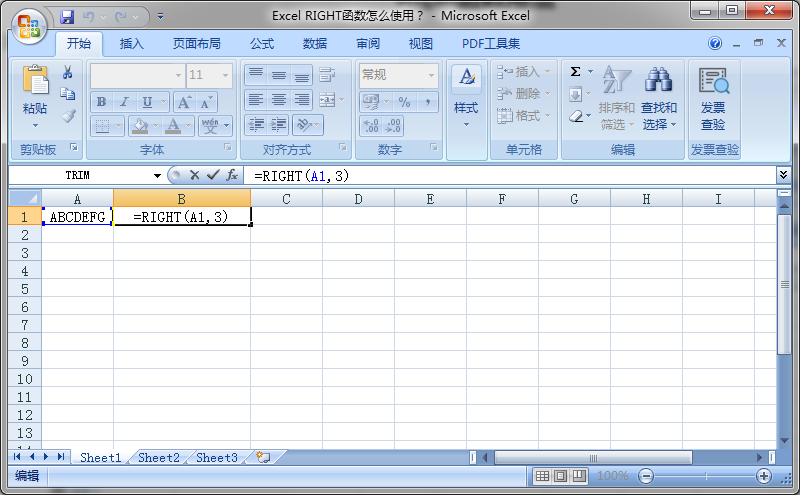
Task: Switch to the 审阅 tab
Action: click(368, 44)
